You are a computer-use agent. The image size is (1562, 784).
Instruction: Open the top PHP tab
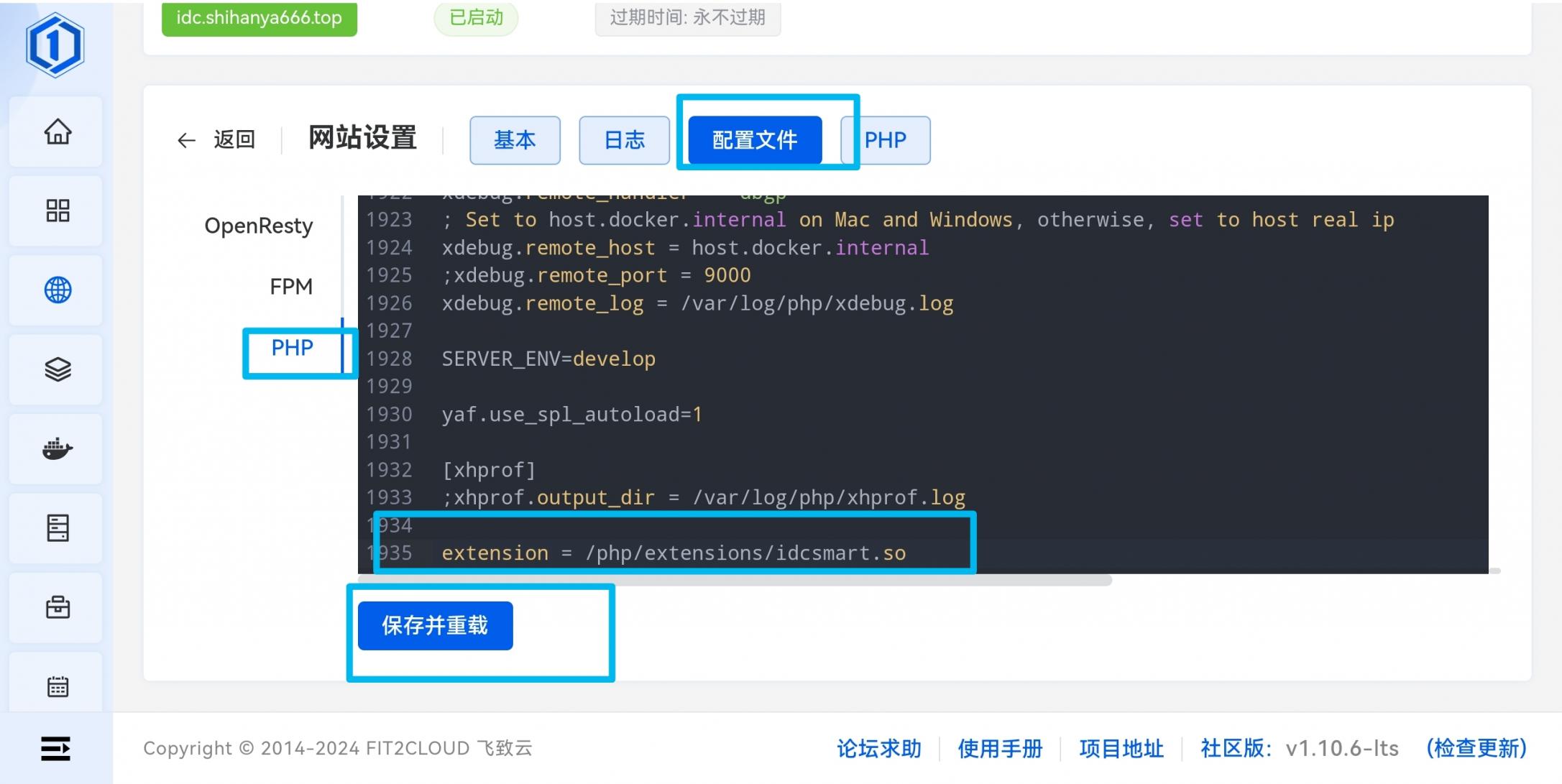coord(886,140)
